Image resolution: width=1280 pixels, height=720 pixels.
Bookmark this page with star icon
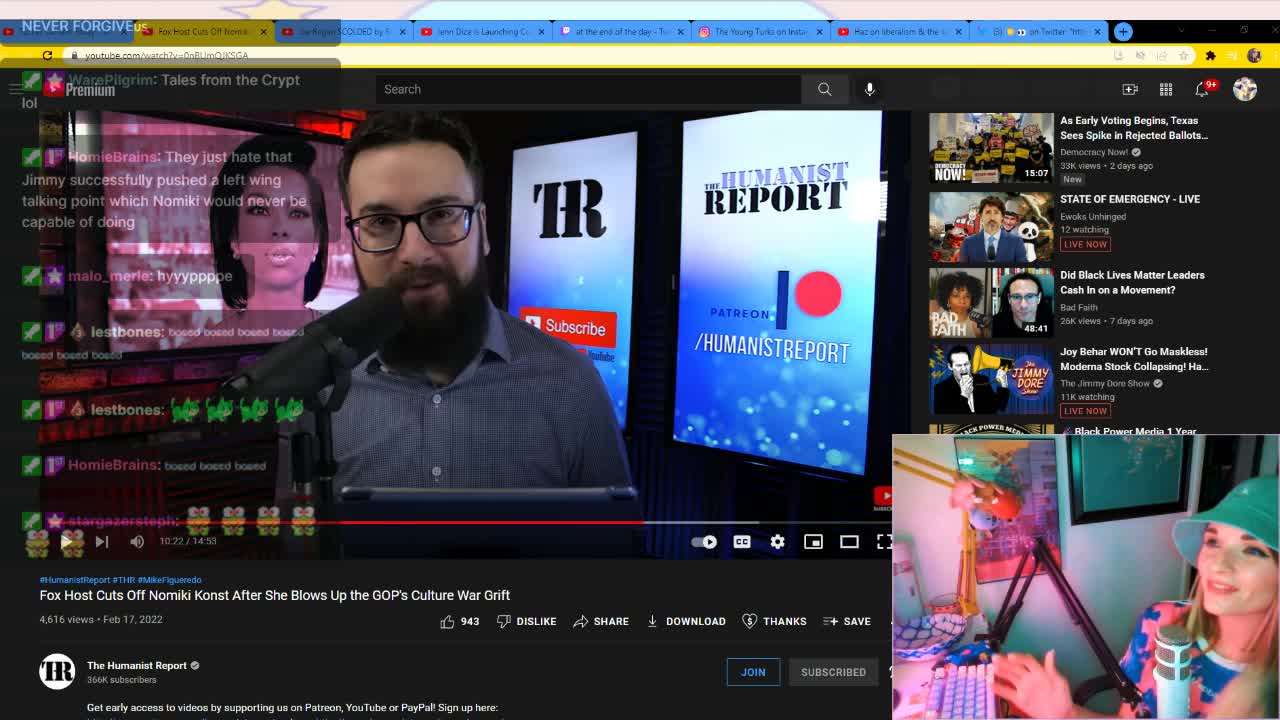point(1184,56)
